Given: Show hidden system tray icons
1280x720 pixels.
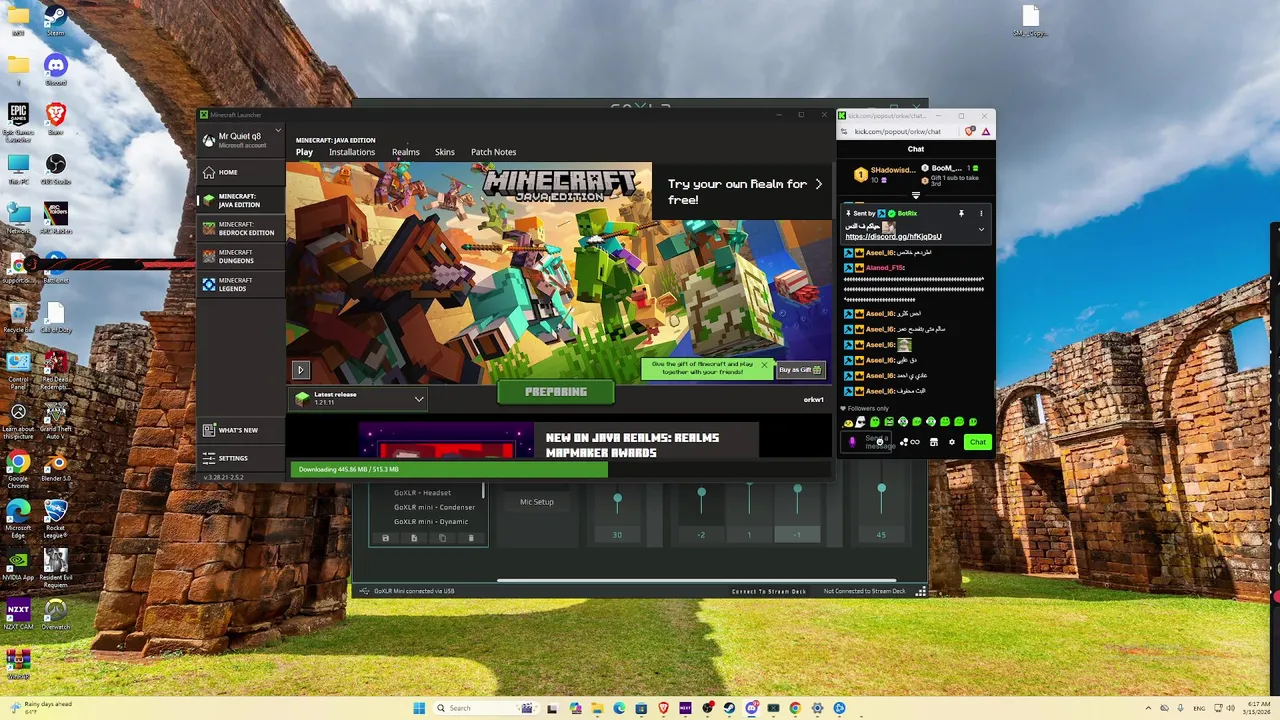Looking at the screenshot, I should [x=1146, y=708].
